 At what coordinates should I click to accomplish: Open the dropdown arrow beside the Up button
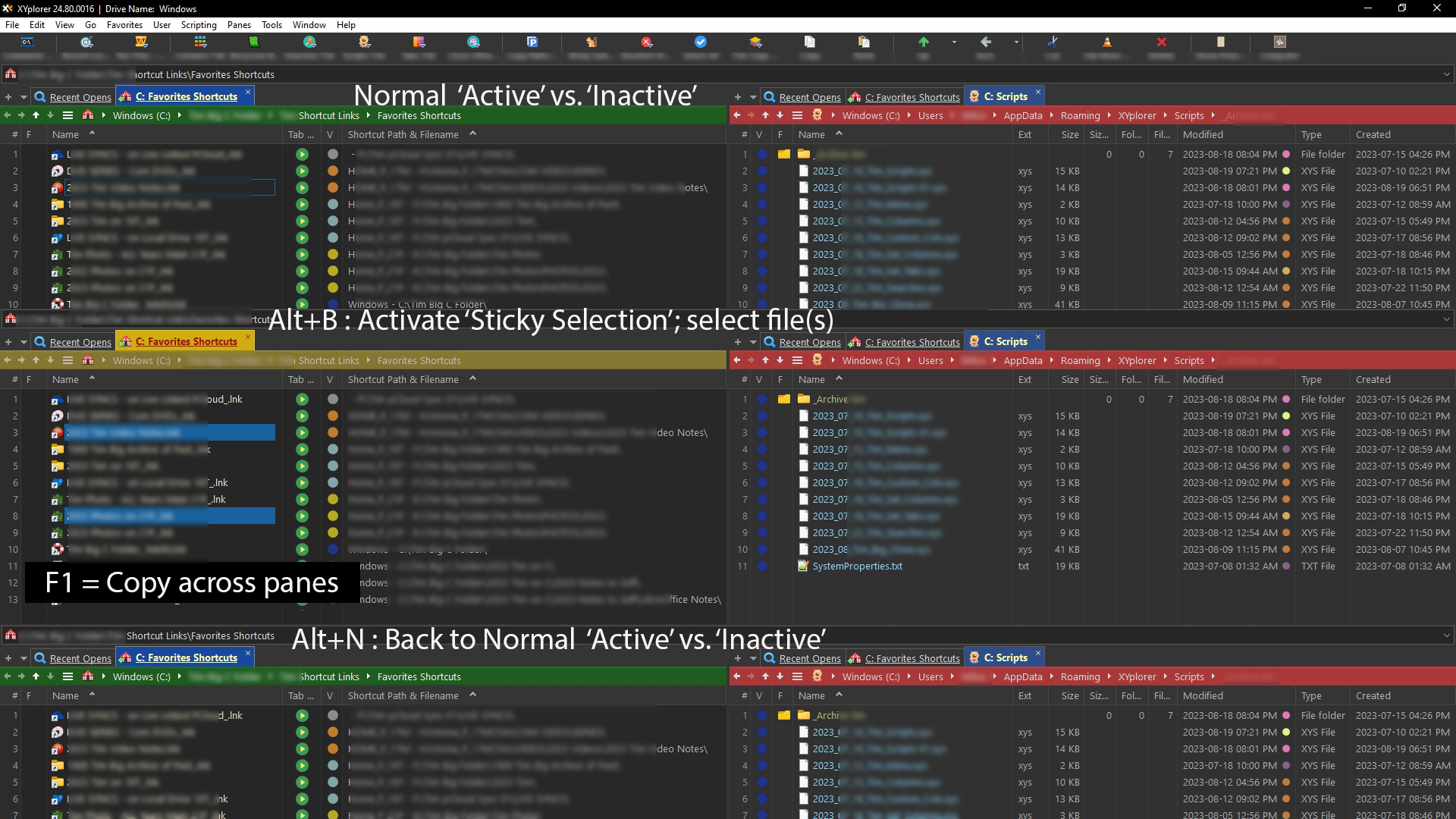(x=954, y=42)
